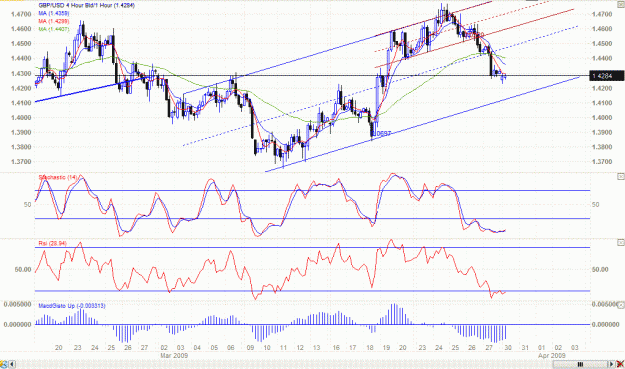Screen dimensions: 625x369
Task: Click 1.4700 on the right price axis
Action: tap(602, 14)
